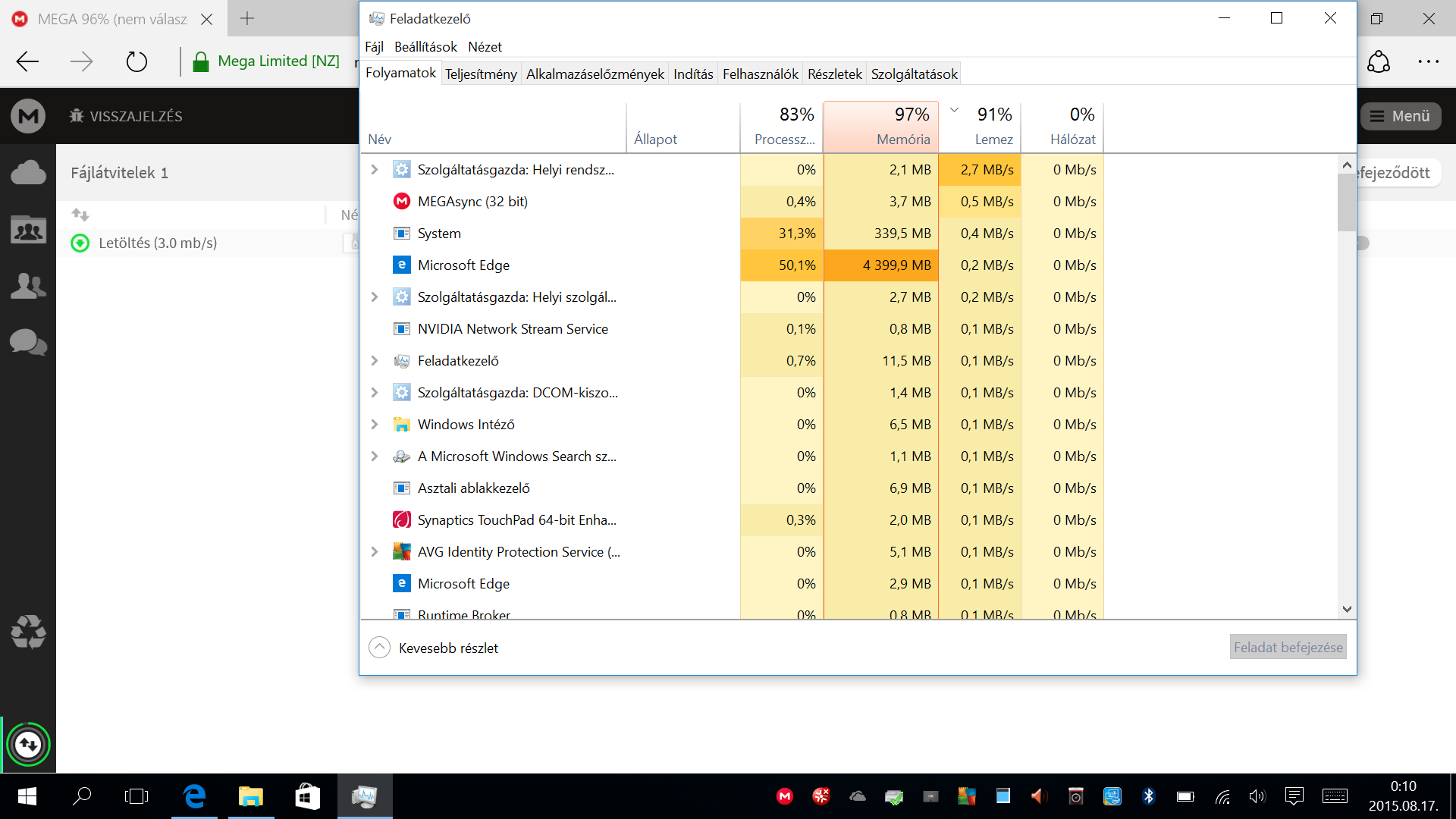Switch to the Alkalmazáselőzmények tab
This screenshot has height=819, width=1456.
point(595,74)
